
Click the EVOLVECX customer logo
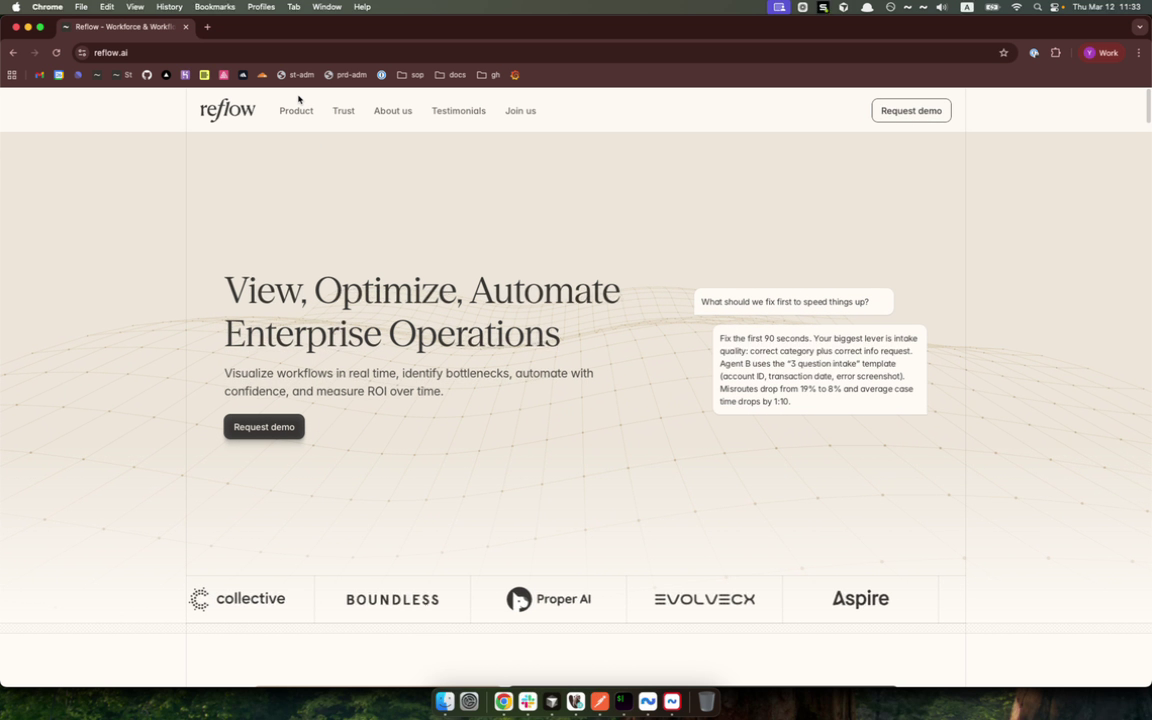705,600
